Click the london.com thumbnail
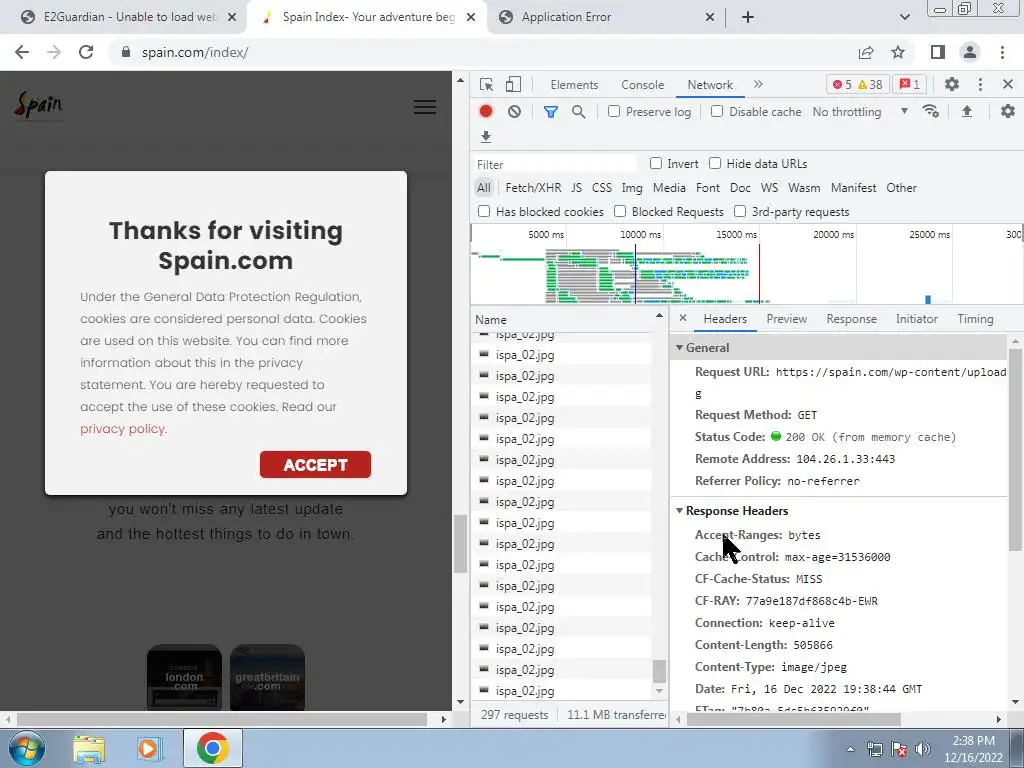Image resolution: width=1024 pixels, height=768 pixels. coord(184,677)
